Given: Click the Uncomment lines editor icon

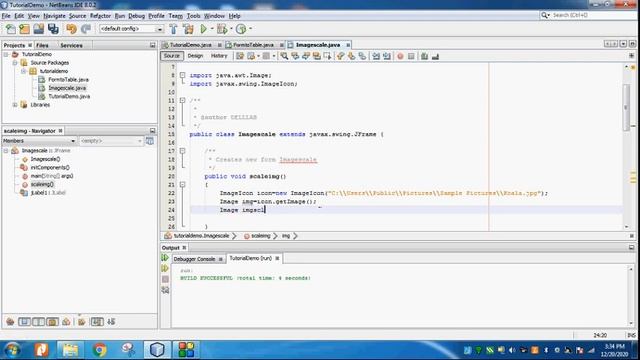Looking at the screenshot, I should (x=435, y=56).
